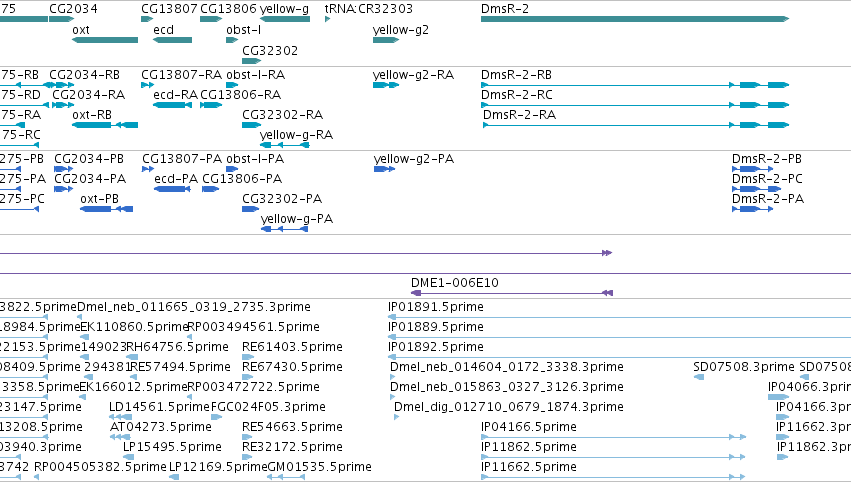The height and width of the screenshot is (482, 851).
Task: Select the RE32172.5prime EST
Action: (x=247, y=457)
